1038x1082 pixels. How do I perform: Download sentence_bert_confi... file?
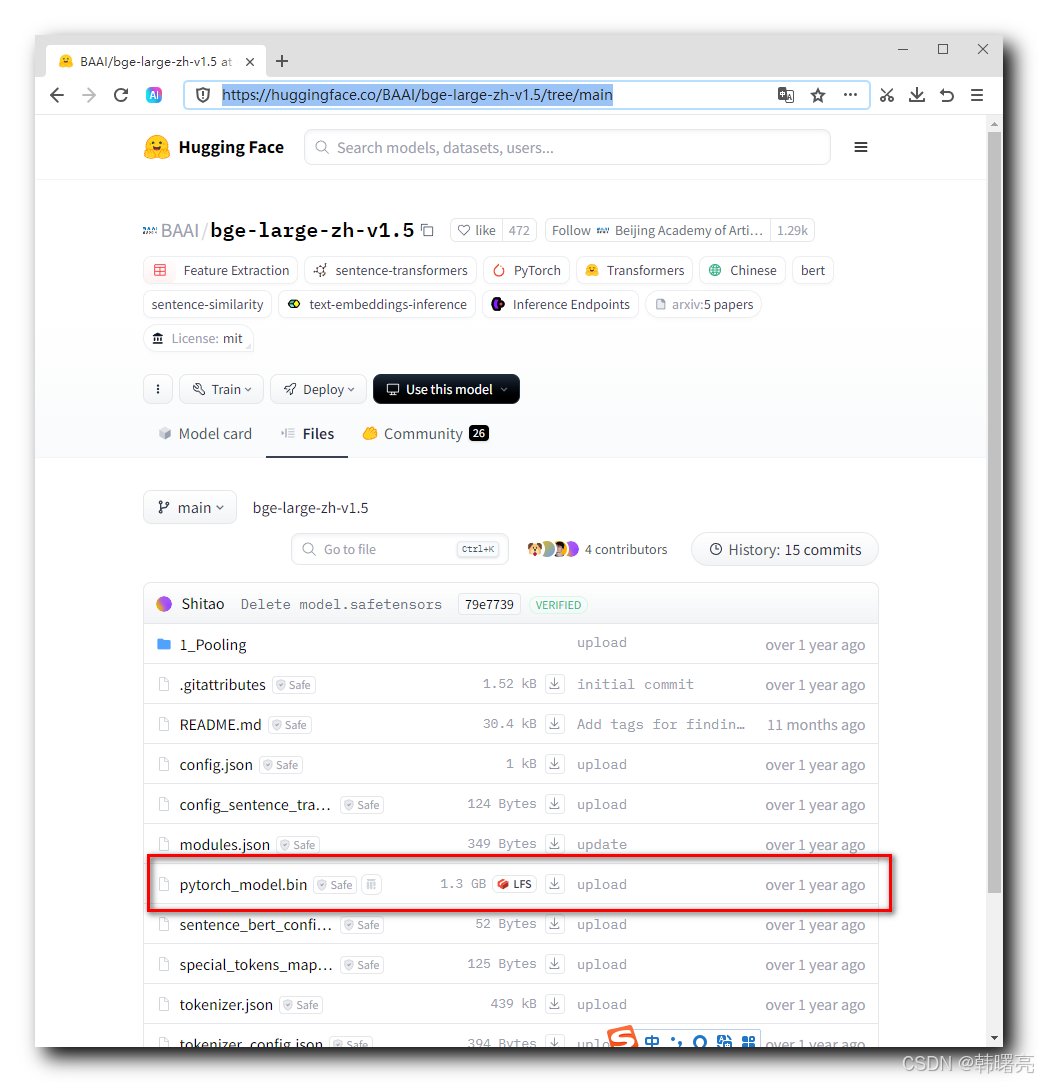[554, 924]
